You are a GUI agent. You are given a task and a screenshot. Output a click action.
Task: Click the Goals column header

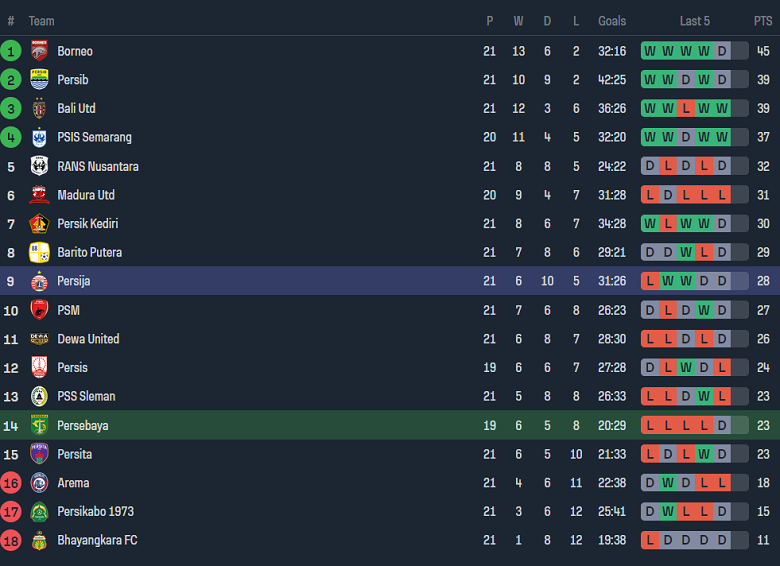612,21
